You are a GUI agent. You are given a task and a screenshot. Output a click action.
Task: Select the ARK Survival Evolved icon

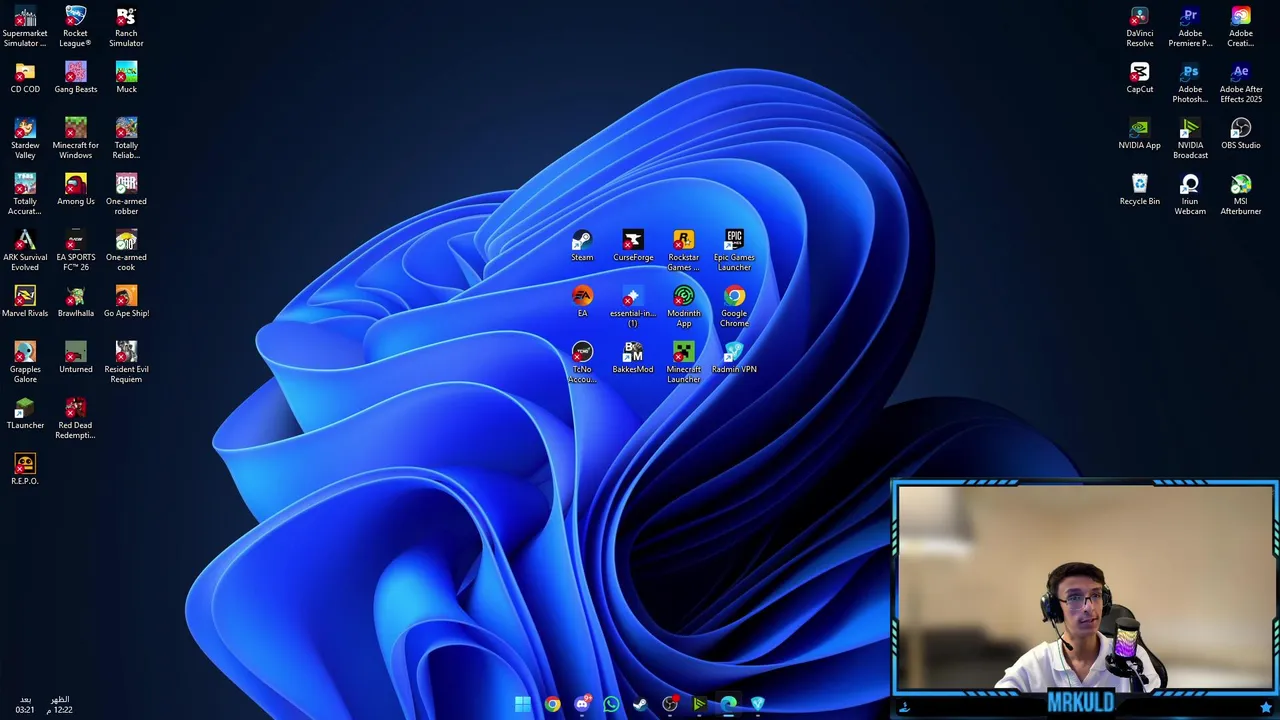[x=25, y=251]
